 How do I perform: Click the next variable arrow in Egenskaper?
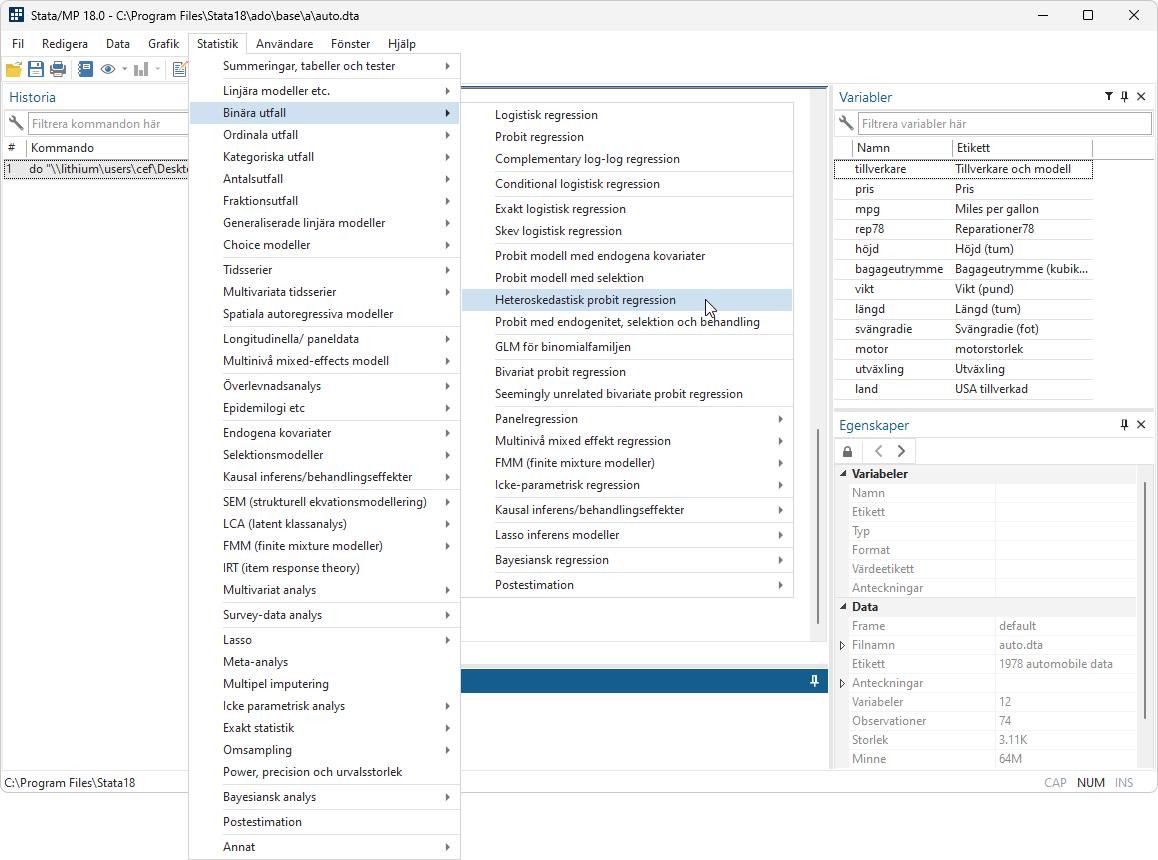[x=901, y=451]
